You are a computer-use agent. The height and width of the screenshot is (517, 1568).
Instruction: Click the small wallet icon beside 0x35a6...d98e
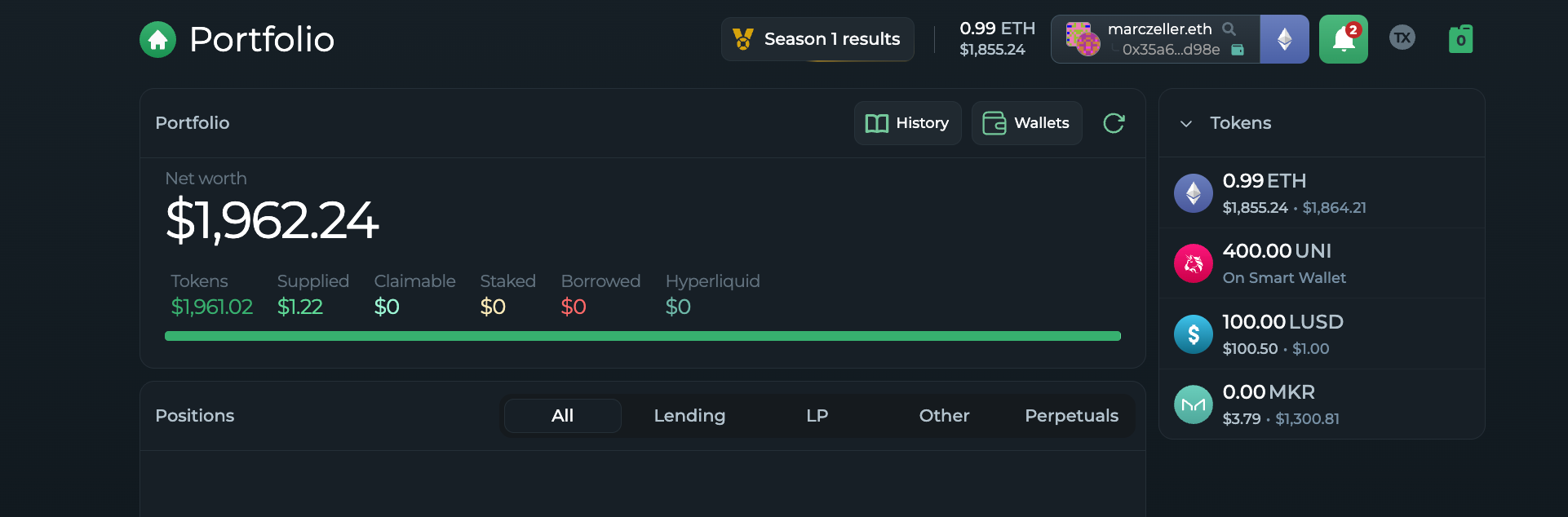tap(1237, 50)
